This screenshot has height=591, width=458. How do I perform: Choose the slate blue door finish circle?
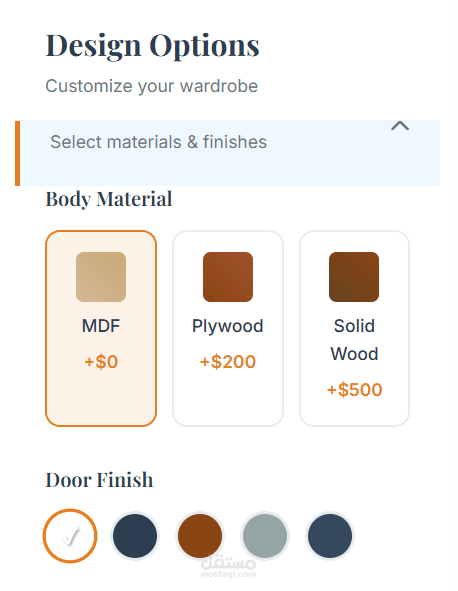coord(330,536)
